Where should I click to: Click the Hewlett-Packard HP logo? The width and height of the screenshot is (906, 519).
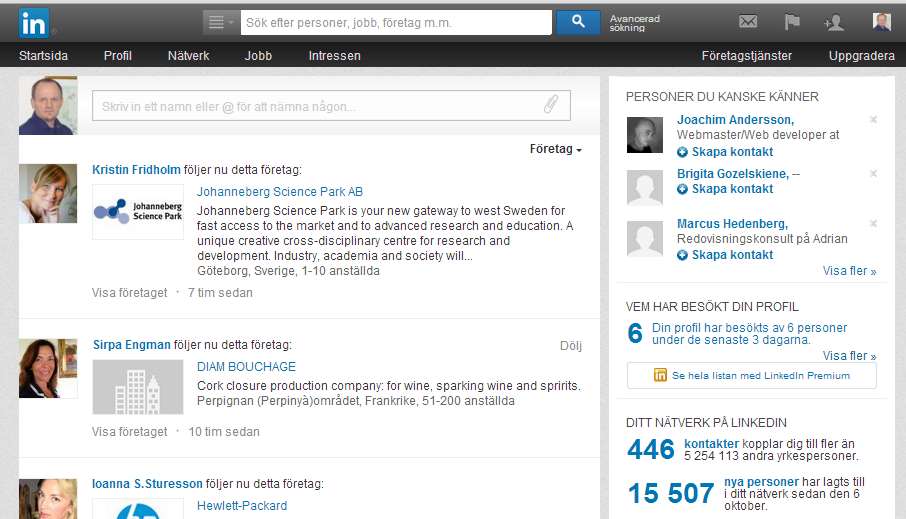coord(138,509)
